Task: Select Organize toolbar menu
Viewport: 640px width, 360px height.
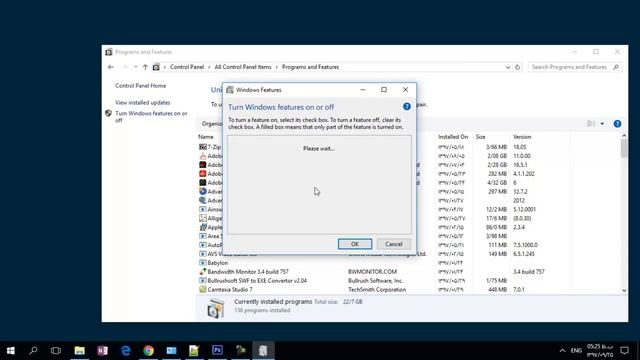Action: 212,124
